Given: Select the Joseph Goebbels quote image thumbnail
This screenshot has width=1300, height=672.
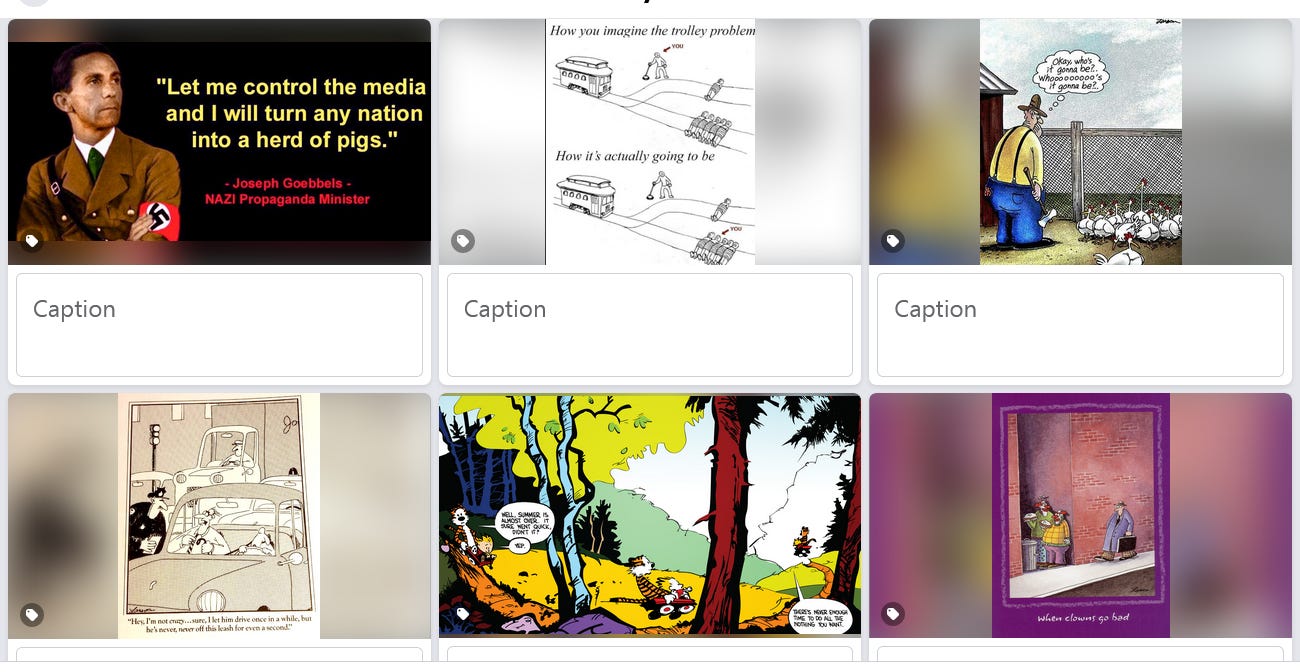Looking at the screenshot, I should (219, 142).
